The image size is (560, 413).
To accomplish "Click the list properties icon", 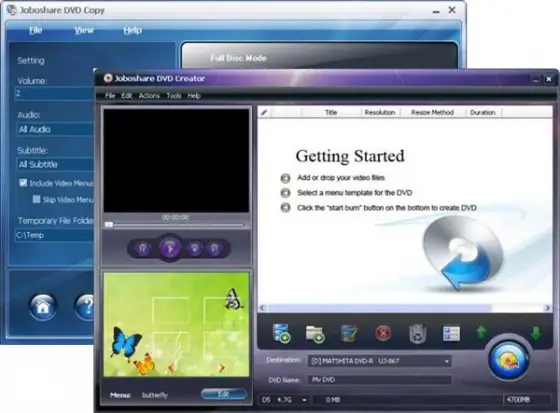I will [451, 334].
